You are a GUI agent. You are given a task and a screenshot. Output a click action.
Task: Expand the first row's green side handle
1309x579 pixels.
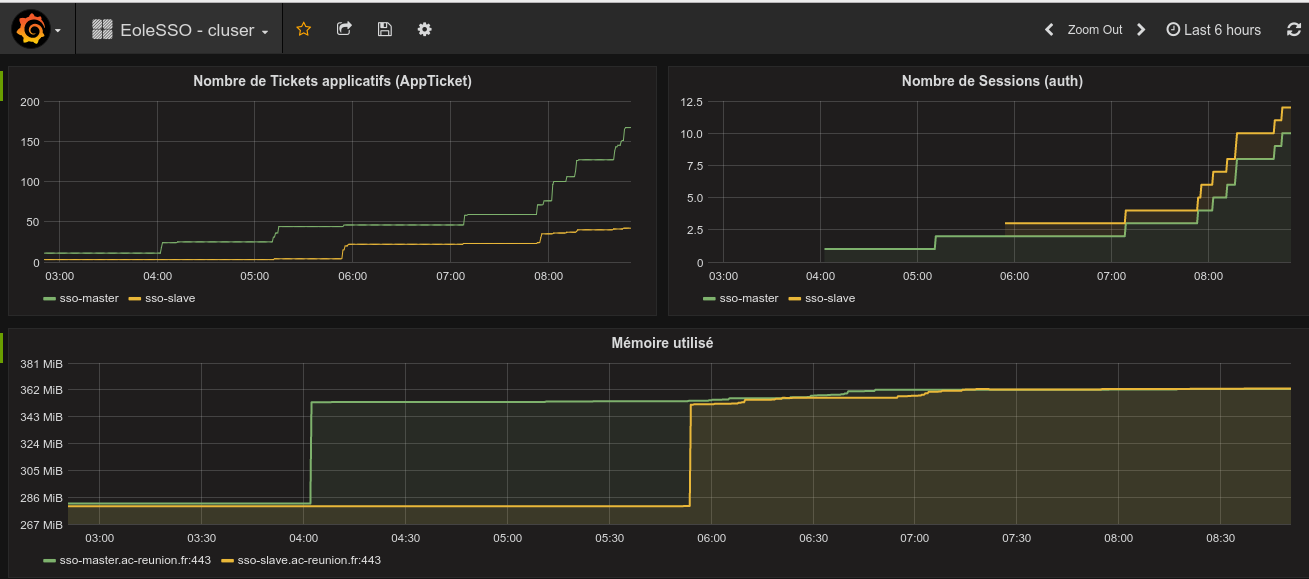3,85
